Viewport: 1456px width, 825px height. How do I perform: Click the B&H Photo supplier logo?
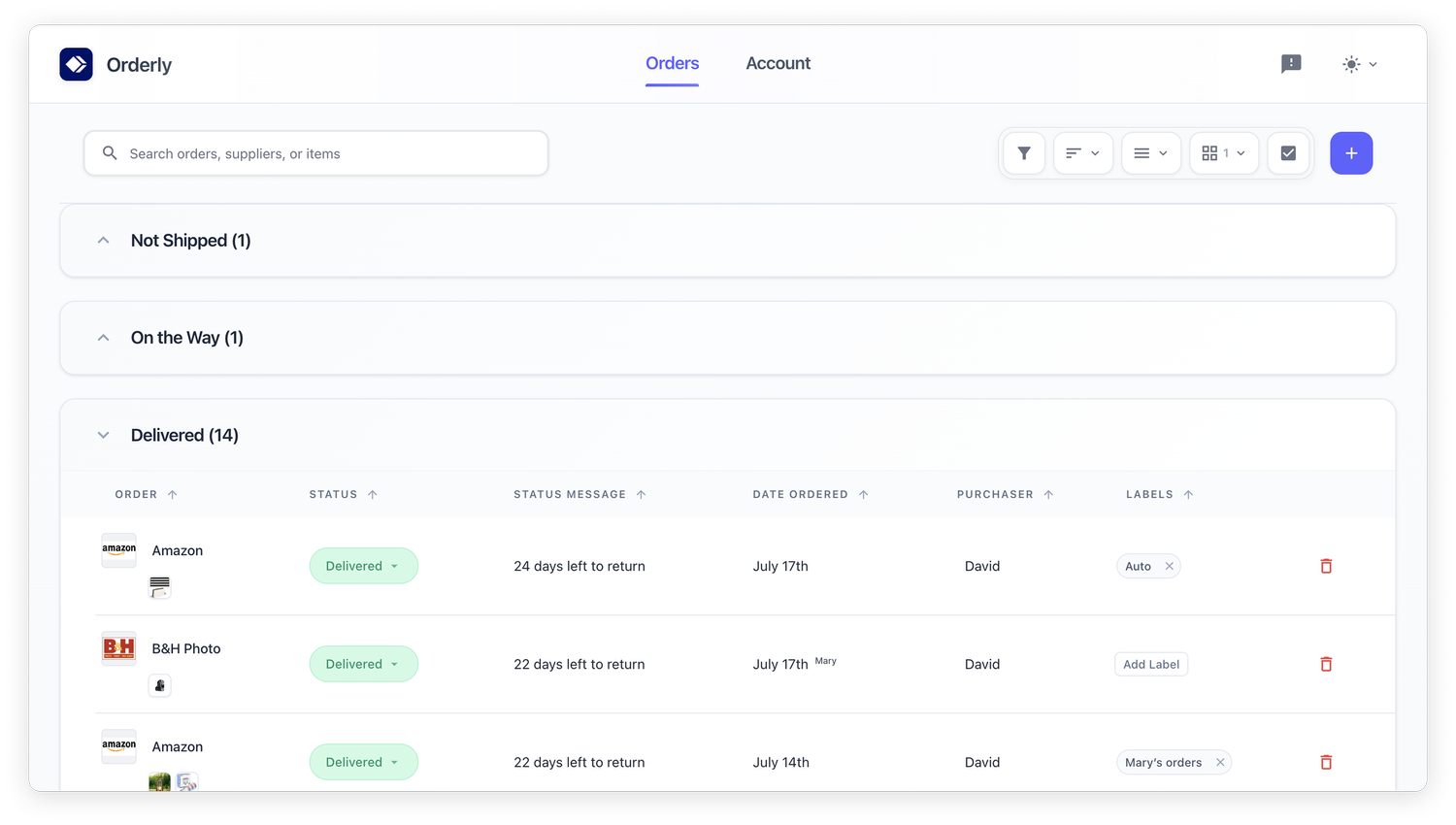pos(118,646)
